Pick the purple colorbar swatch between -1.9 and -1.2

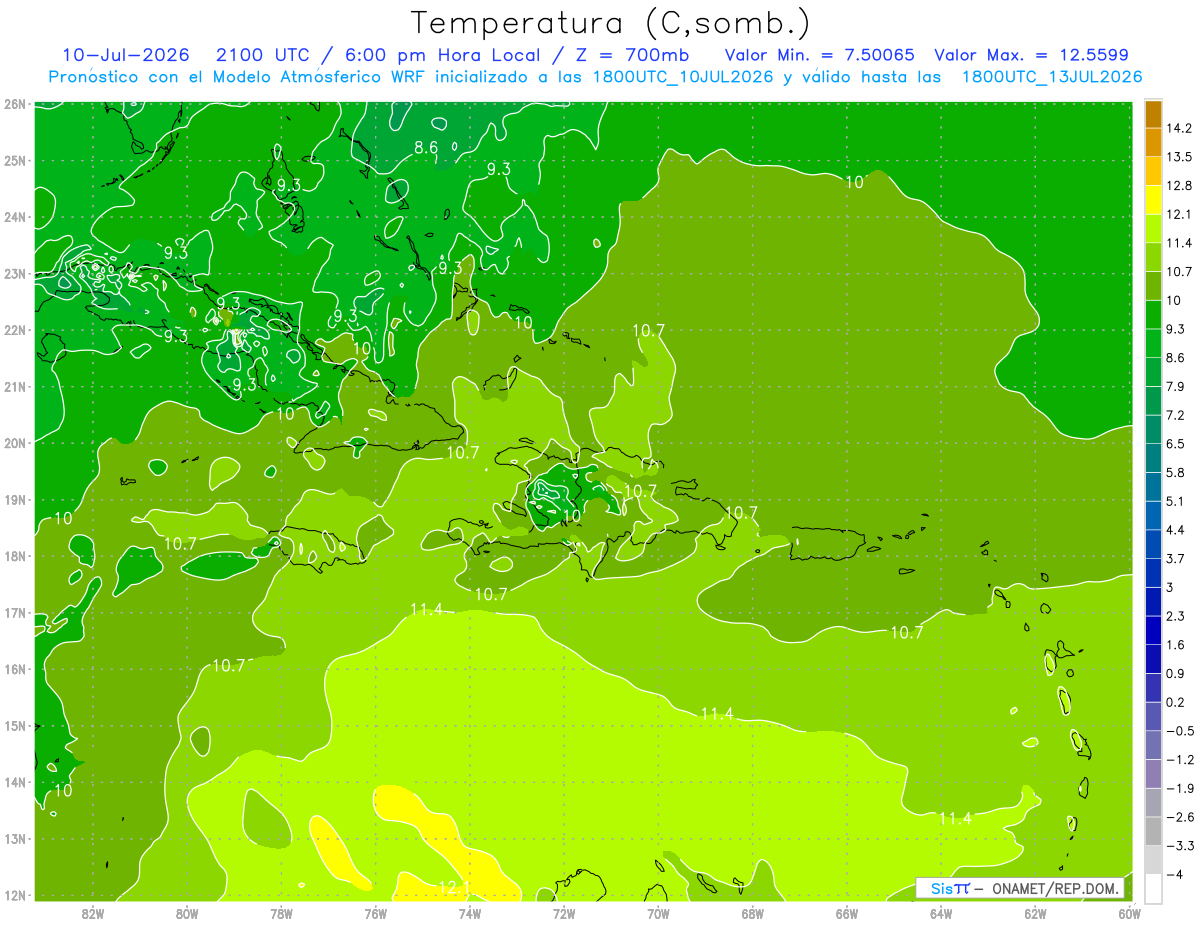pyautogui.click(x=1153, y=774)
